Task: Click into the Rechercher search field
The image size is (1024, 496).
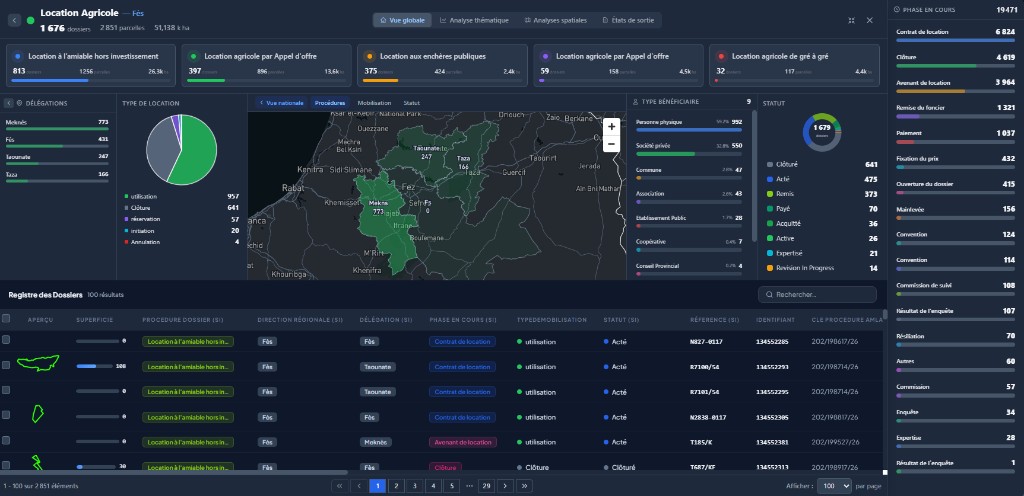Action: 817,294
